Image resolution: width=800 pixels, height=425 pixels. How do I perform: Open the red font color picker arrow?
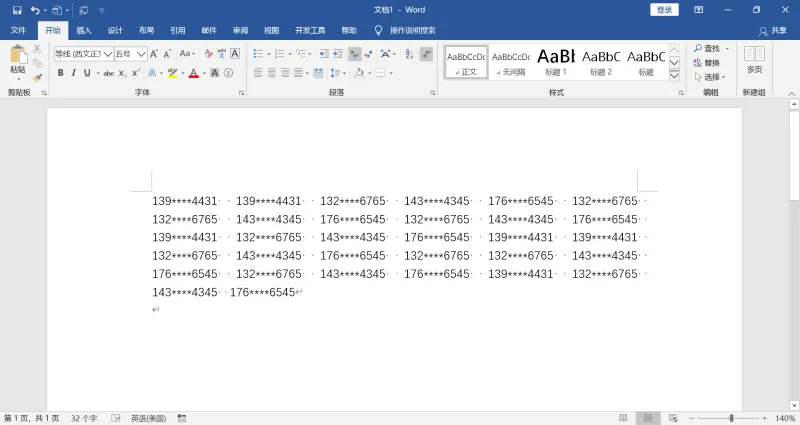(x=204, y=73)
